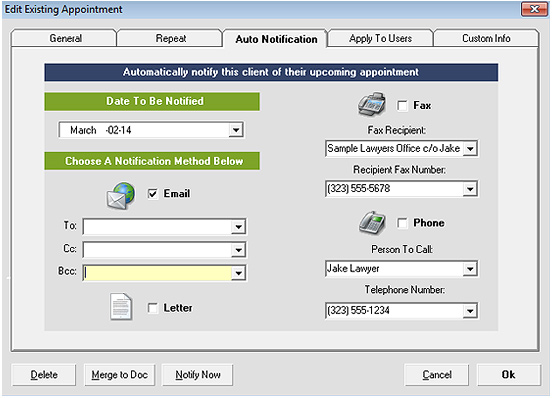Switch to the Apply To Users tab

pyautogui.click(x=380, y=38)
